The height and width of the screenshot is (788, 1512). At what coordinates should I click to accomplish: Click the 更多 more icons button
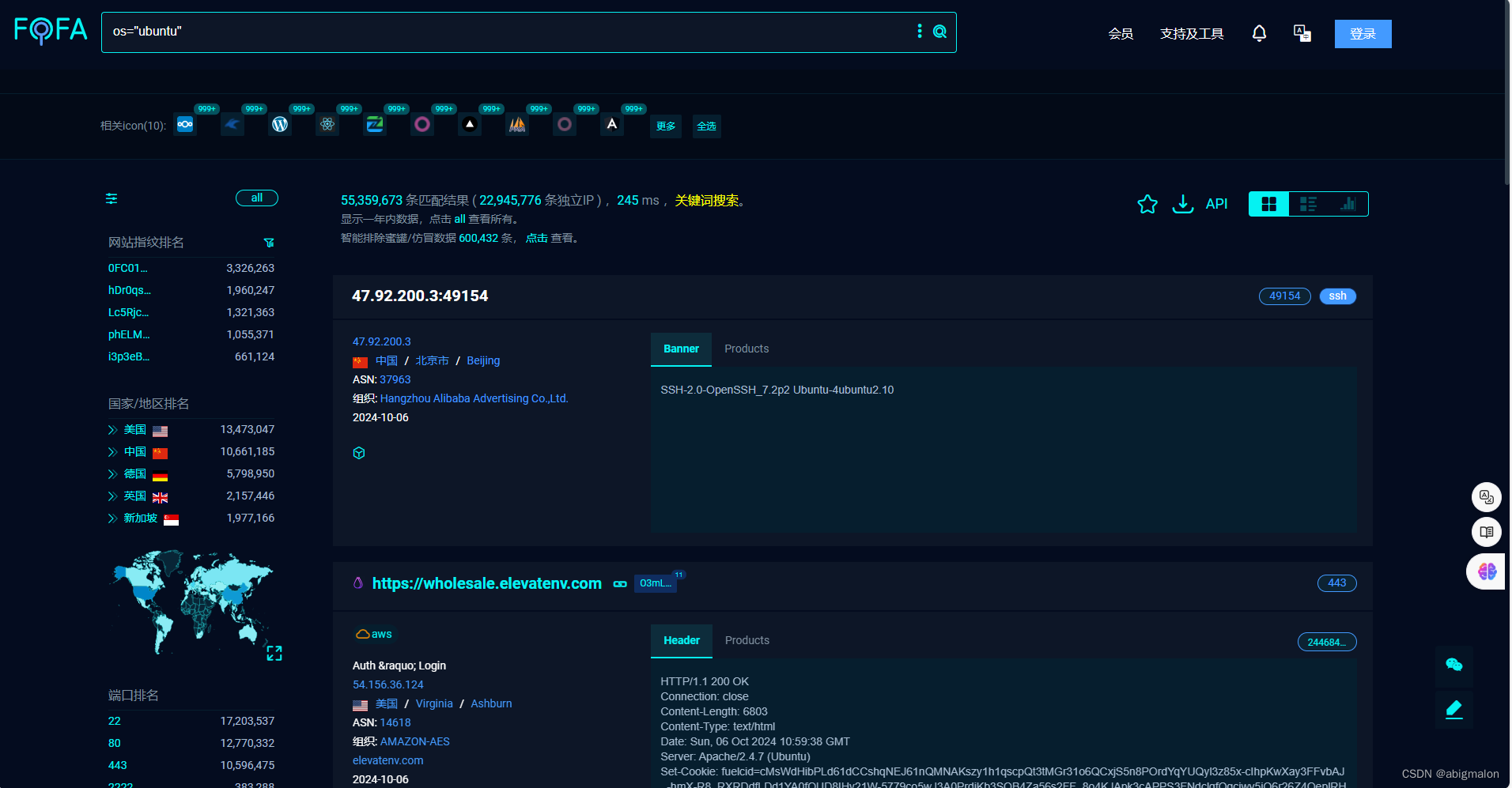666,126
